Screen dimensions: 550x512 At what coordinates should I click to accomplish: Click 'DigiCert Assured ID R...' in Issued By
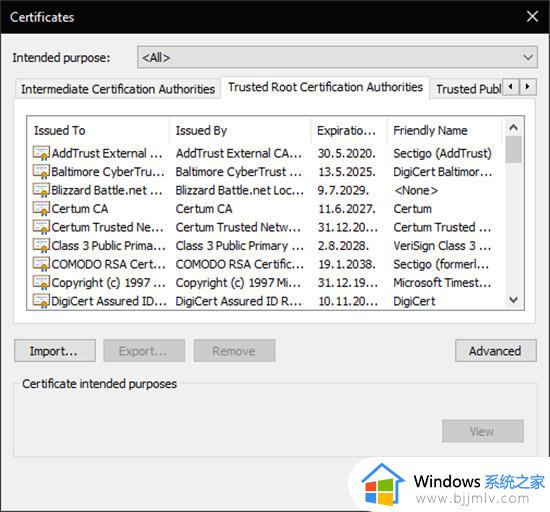coord(239,301)
